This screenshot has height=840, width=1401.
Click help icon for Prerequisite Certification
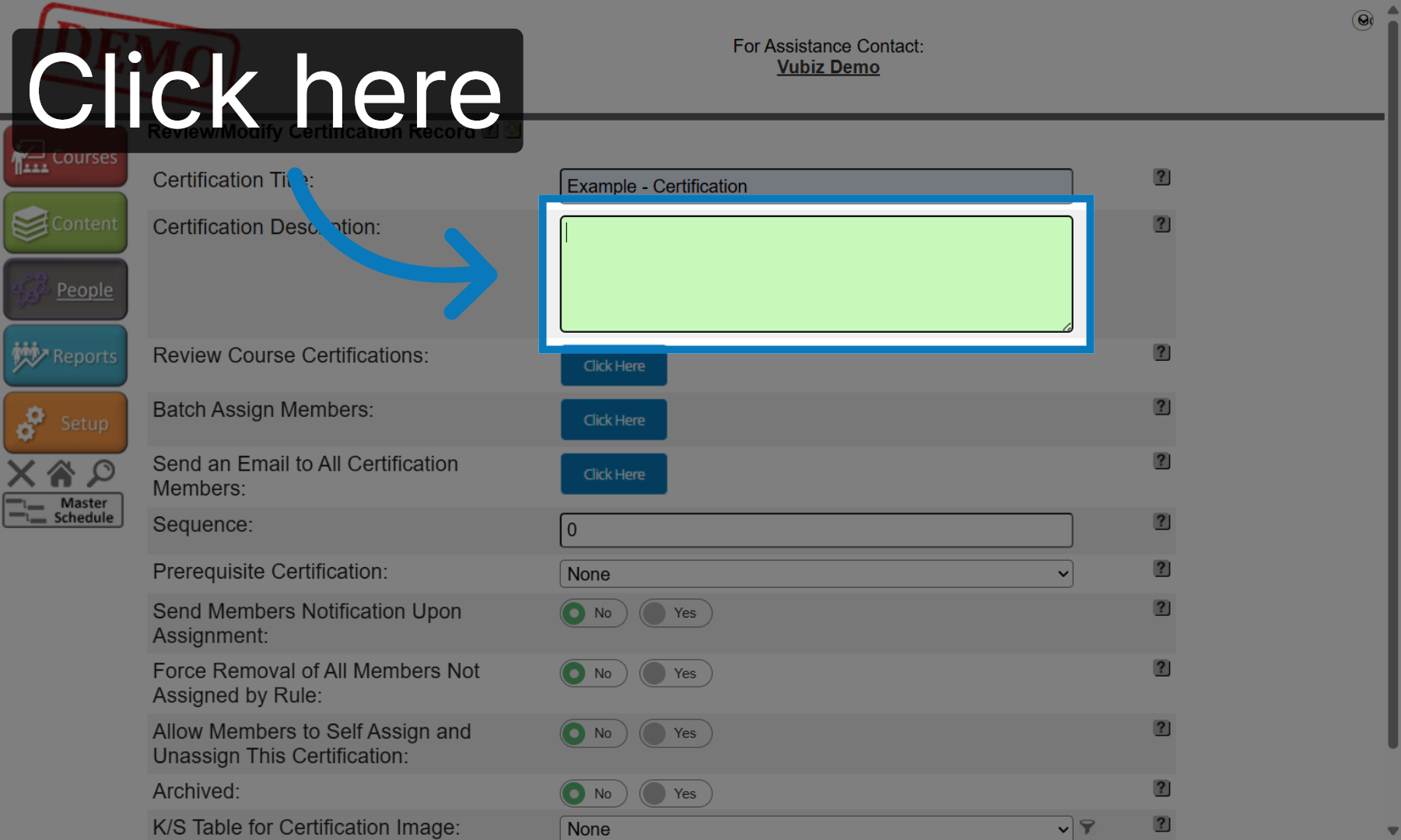pos(1161,569)
